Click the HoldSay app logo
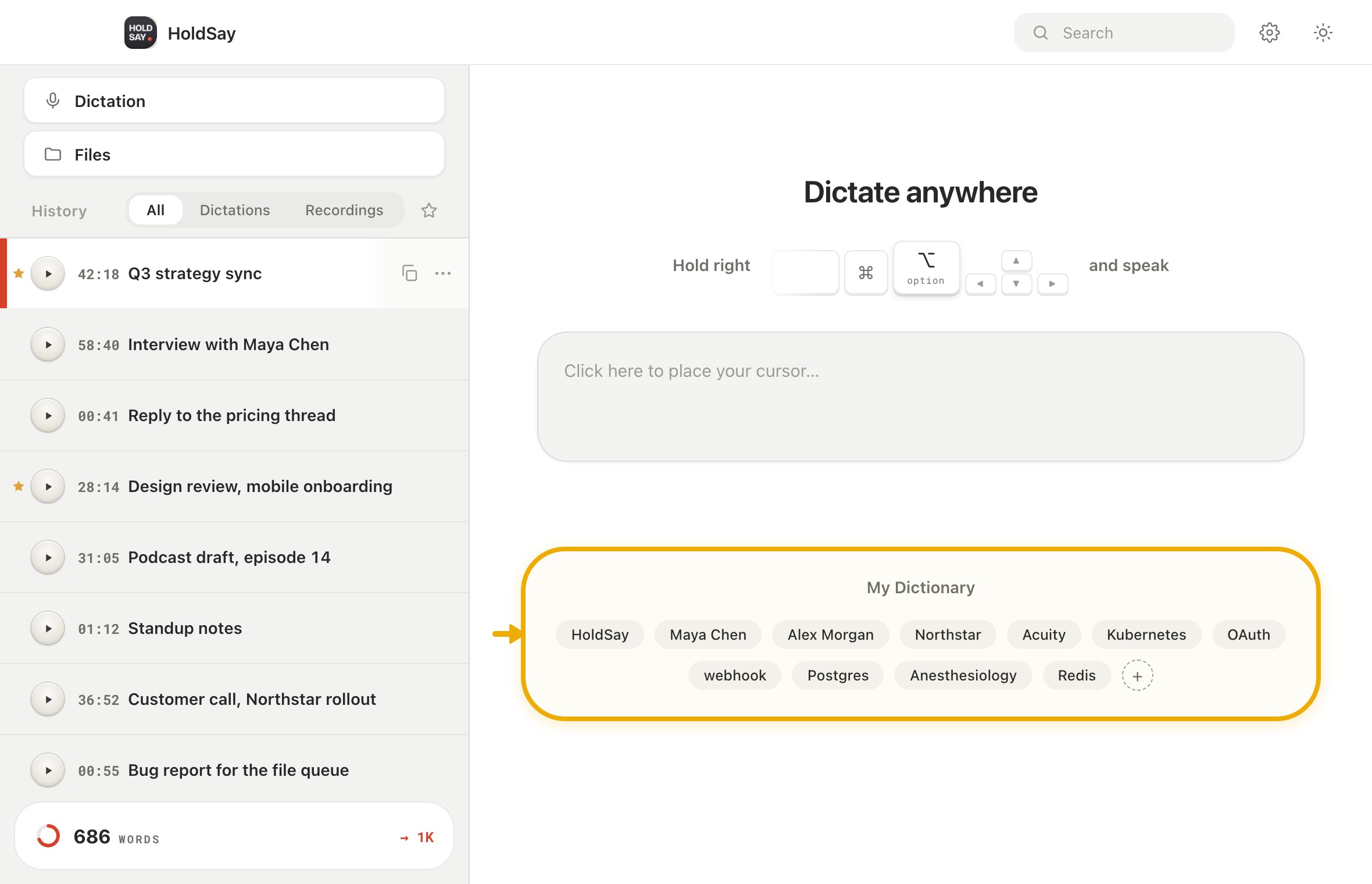The image size is (1372, 884). coord(140,33)
